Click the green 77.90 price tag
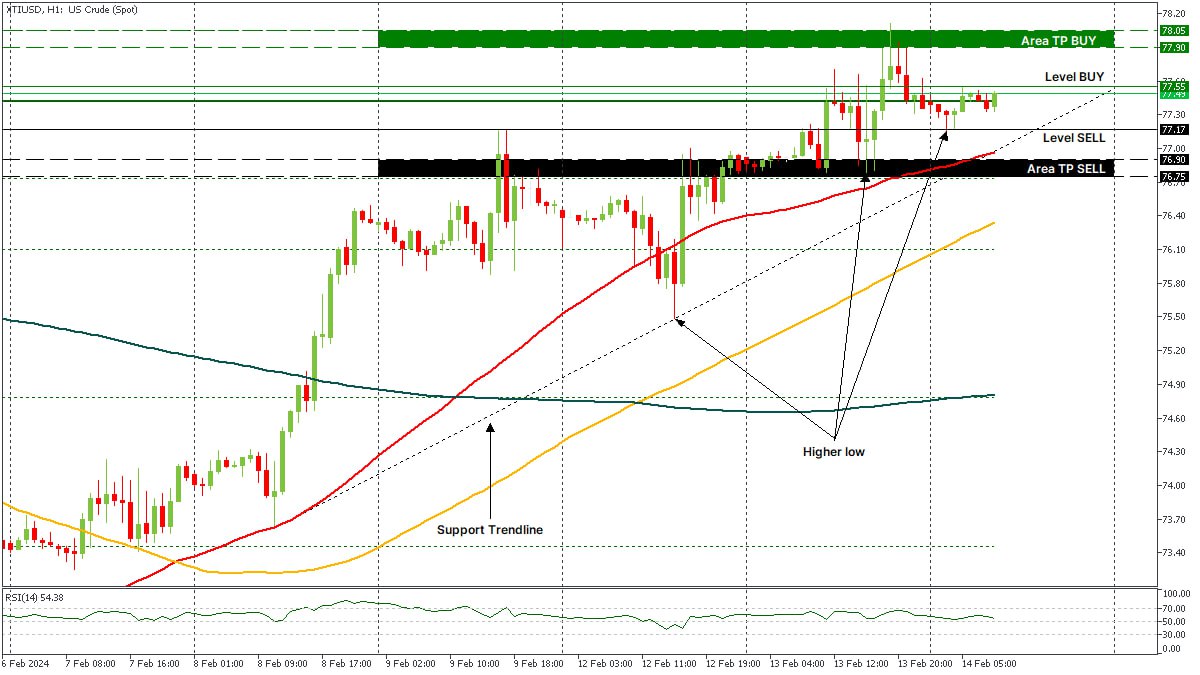The image size is (1200, 675). pos(1173,47)
